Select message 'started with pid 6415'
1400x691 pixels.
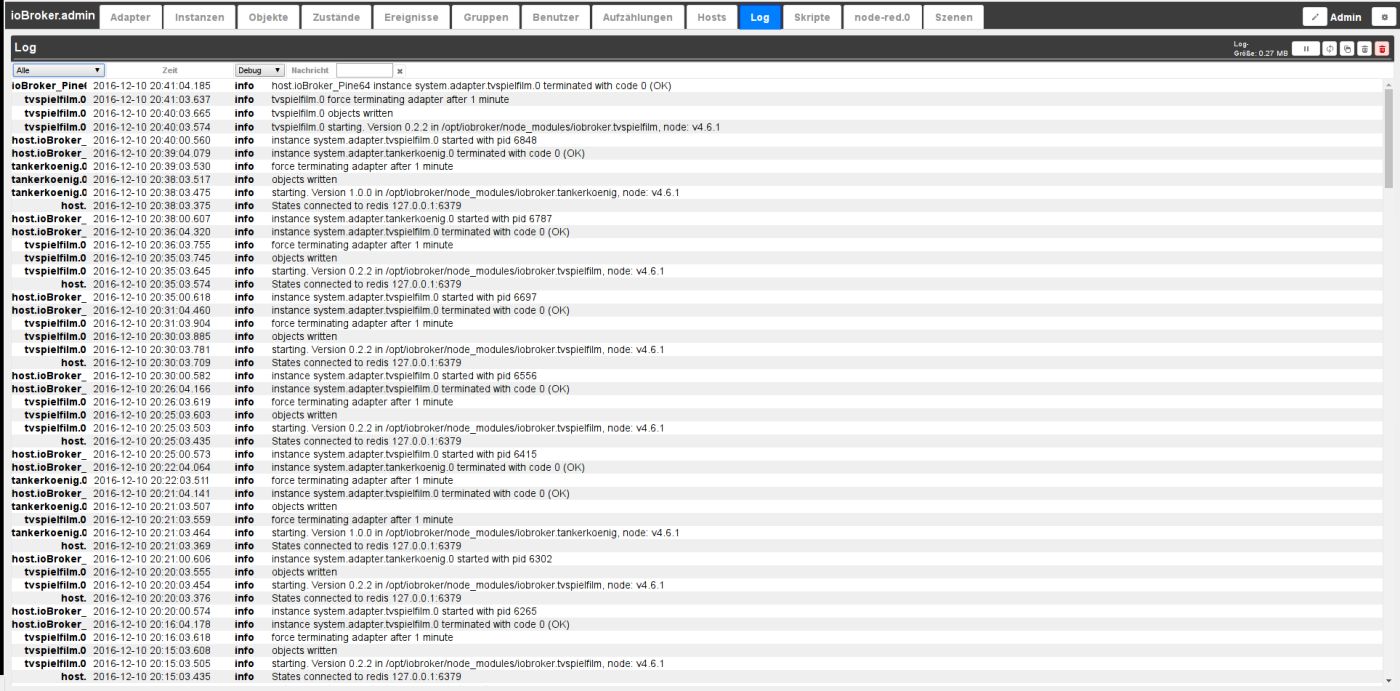tap(404, 453)
